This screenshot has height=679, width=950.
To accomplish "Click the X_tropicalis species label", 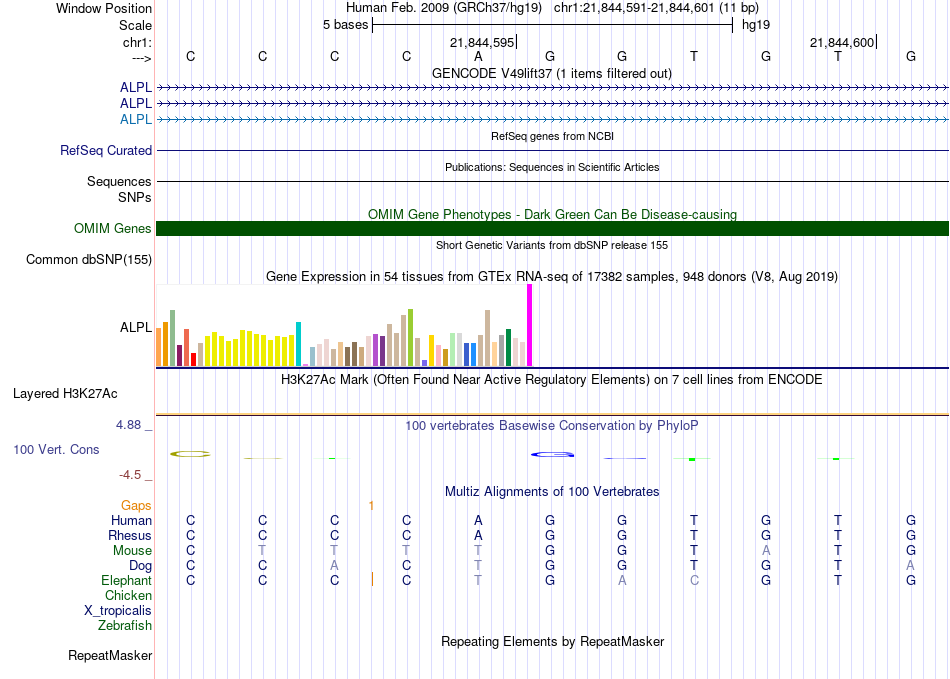I will coord(118,611).
